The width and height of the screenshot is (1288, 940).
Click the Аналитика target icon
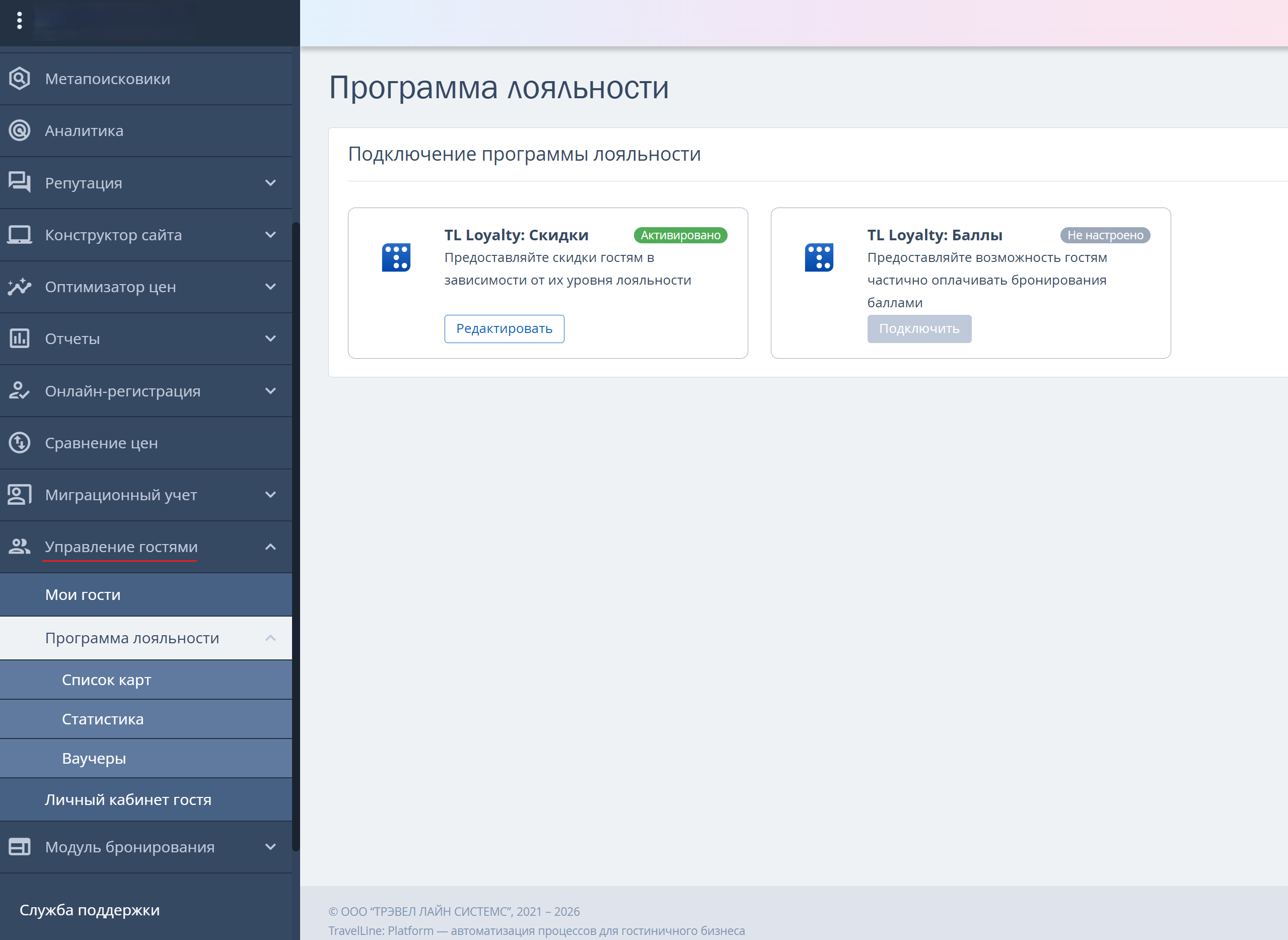pyautogui.click(x=19, y=131)
